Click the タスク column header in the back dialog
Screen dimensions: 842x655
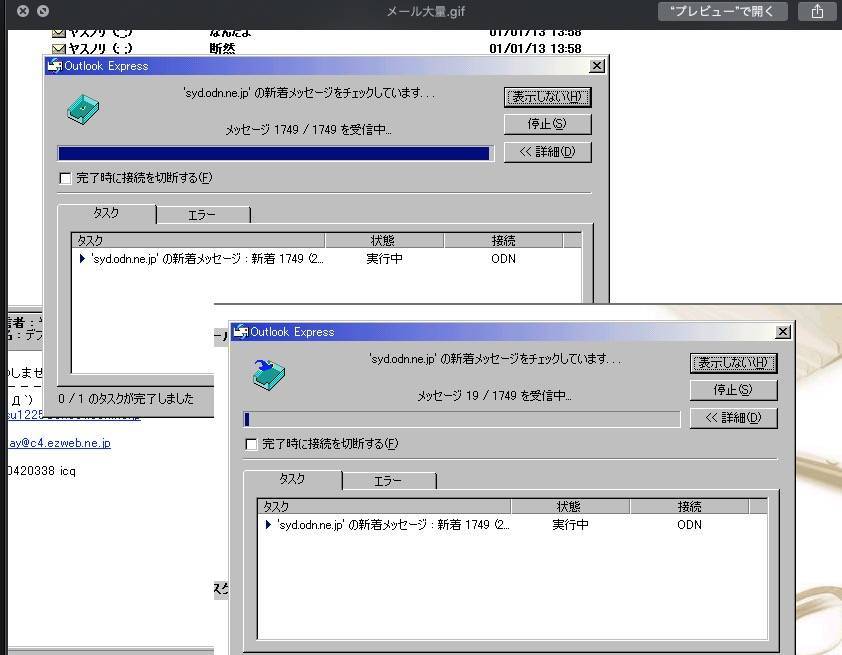point(198,240)
